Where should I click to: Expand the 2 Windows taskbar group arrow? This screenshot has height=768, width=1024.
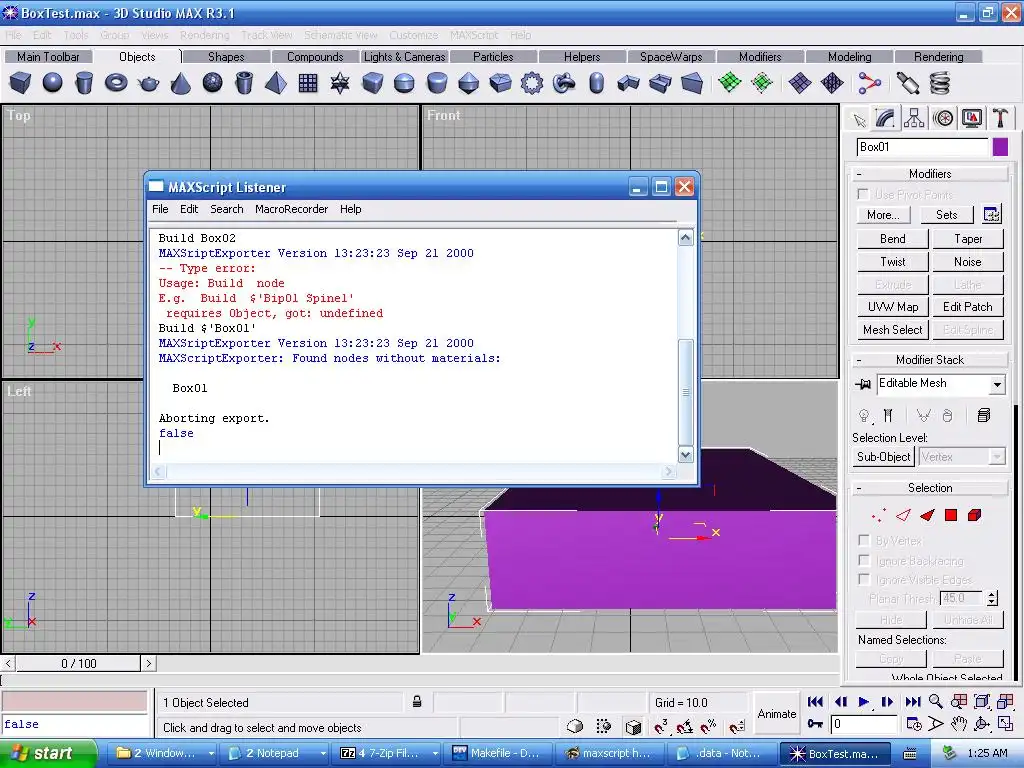tap(211, 753)
